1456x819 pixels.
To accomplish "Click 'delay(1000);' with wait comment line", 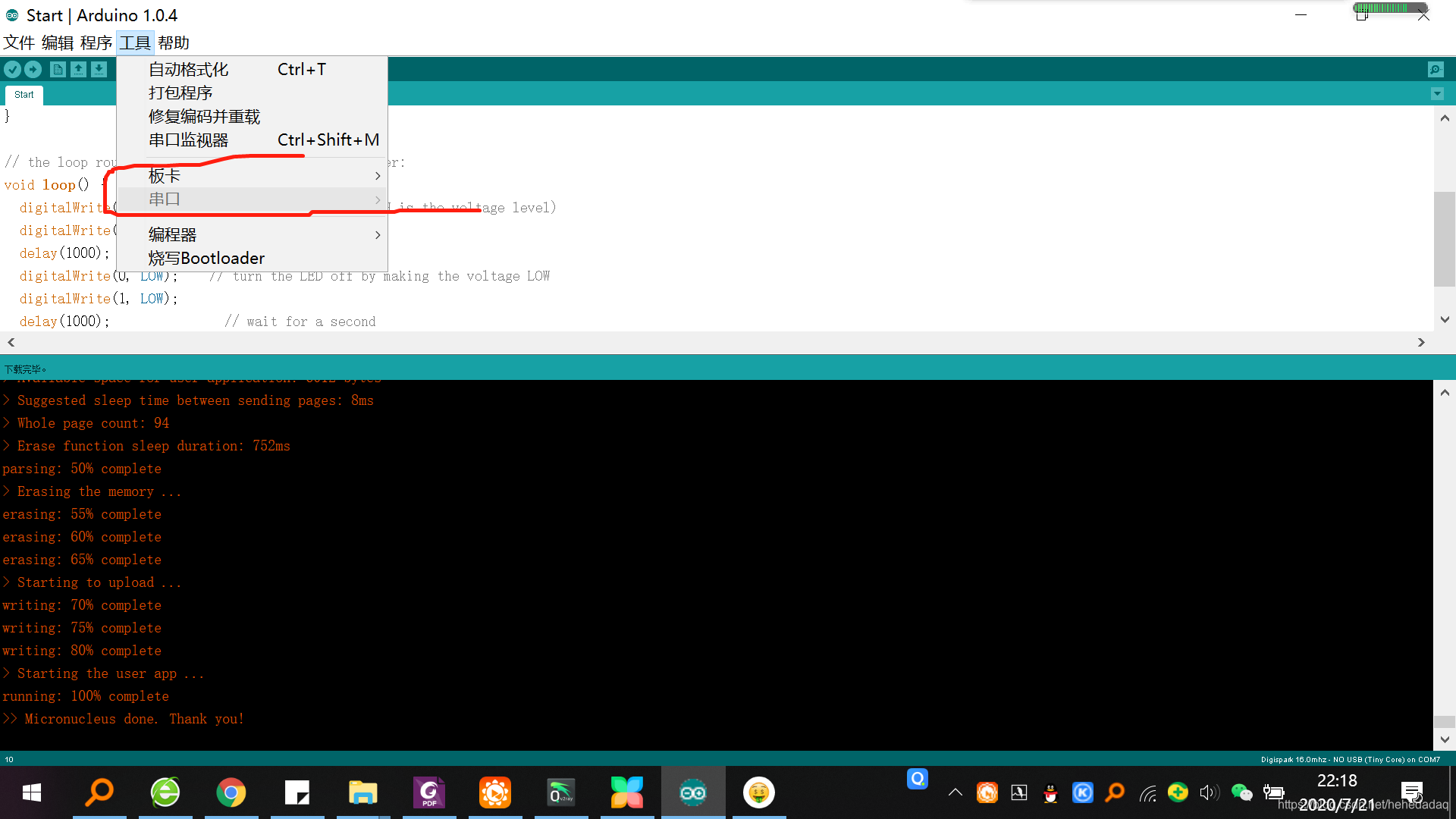I will pos(198,322).
